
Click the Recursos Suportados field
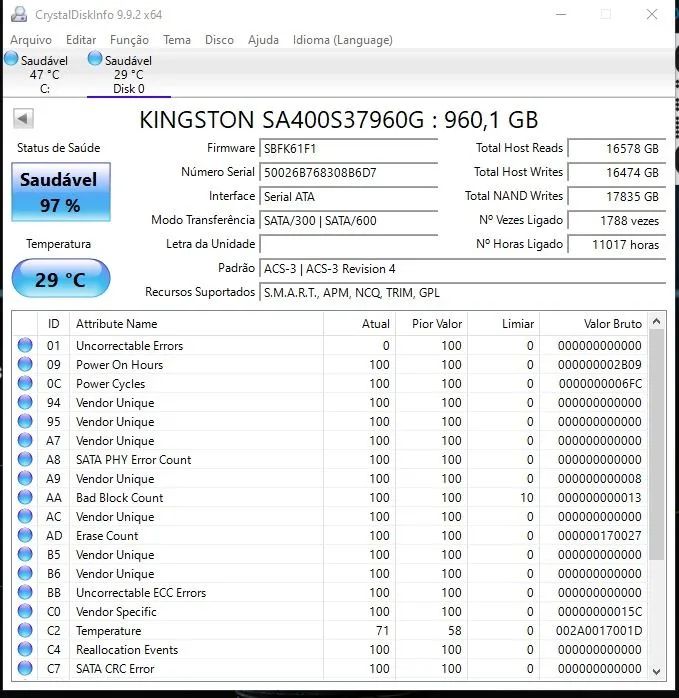tap(463, 293)
